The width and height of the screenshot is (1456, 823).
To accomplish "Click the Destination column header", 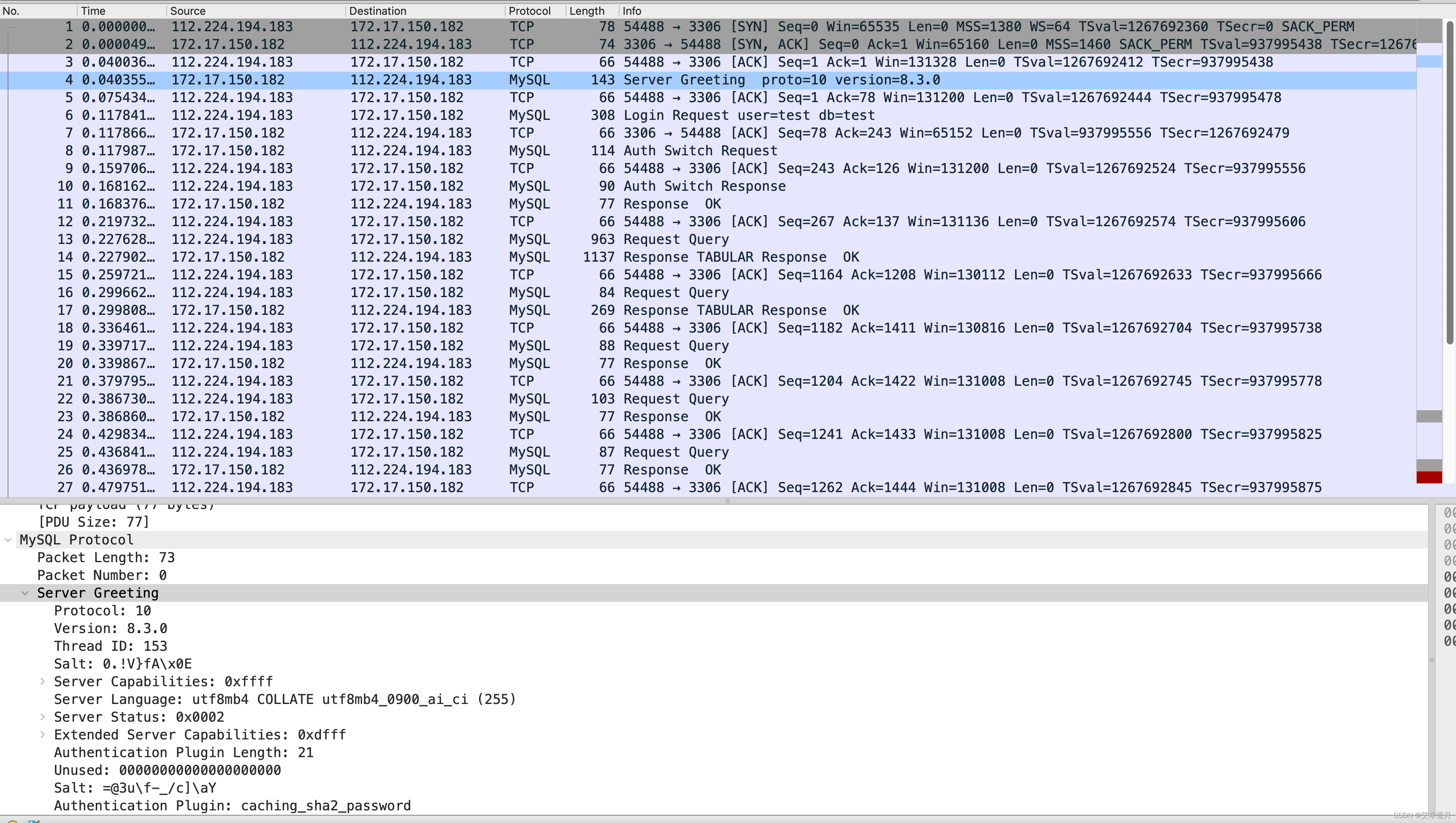I will click(x=425, y=11).
